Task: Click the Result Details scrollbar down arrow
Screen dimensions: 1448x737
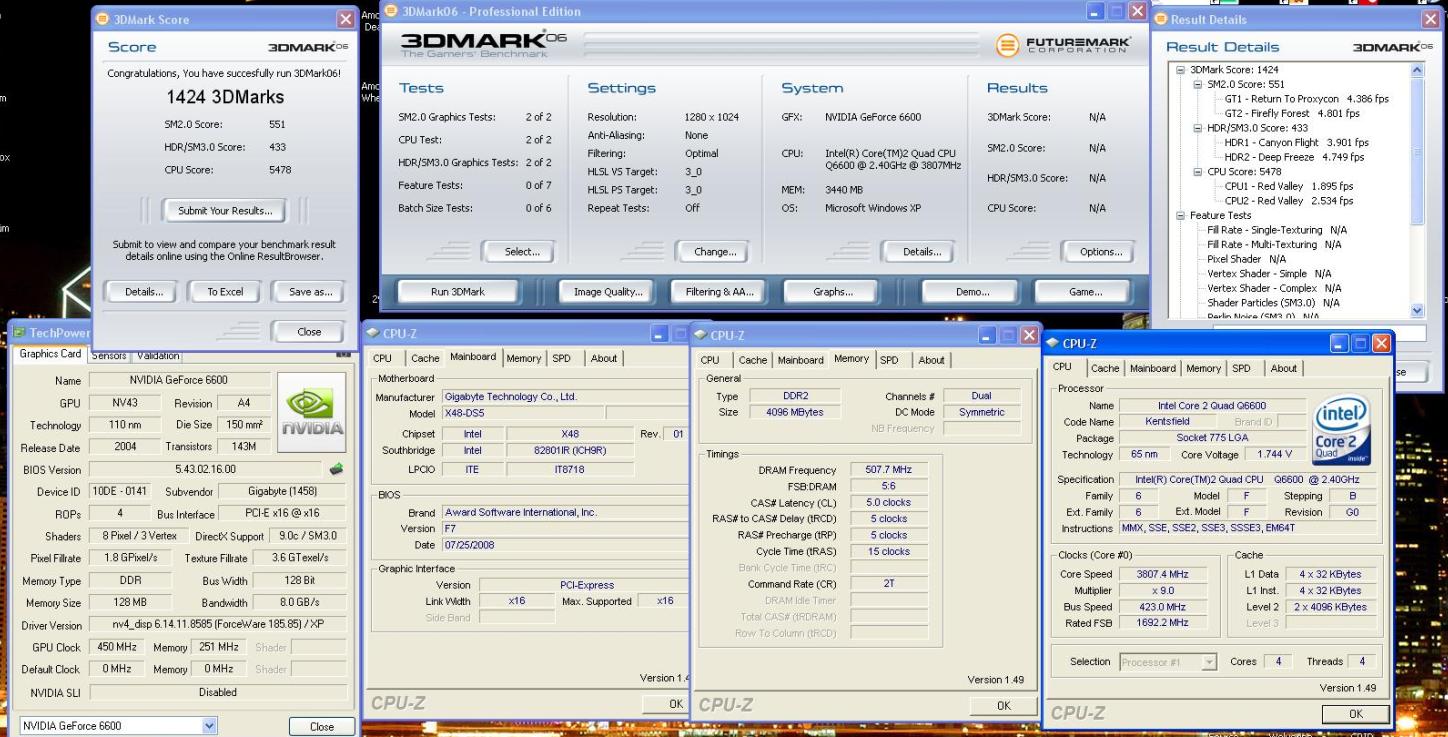Action: point(1416,311)
